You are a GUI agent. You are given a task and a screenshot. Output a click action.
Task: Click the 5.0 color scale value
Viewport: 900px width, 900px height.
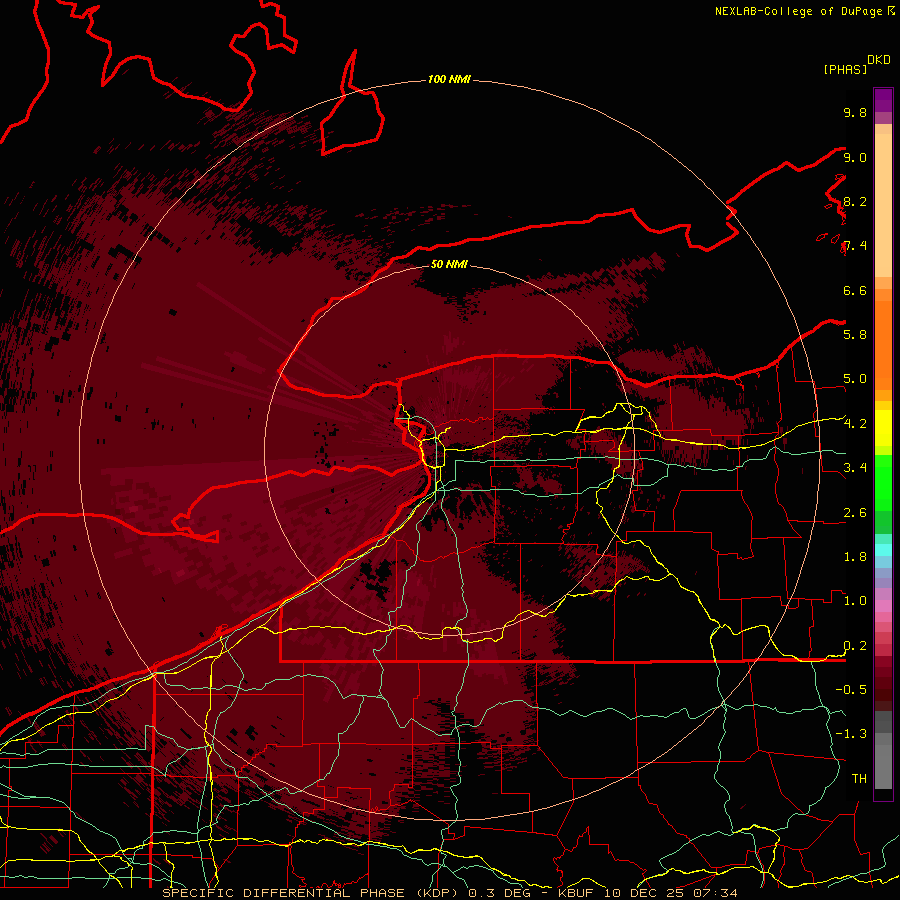(855, 379)
